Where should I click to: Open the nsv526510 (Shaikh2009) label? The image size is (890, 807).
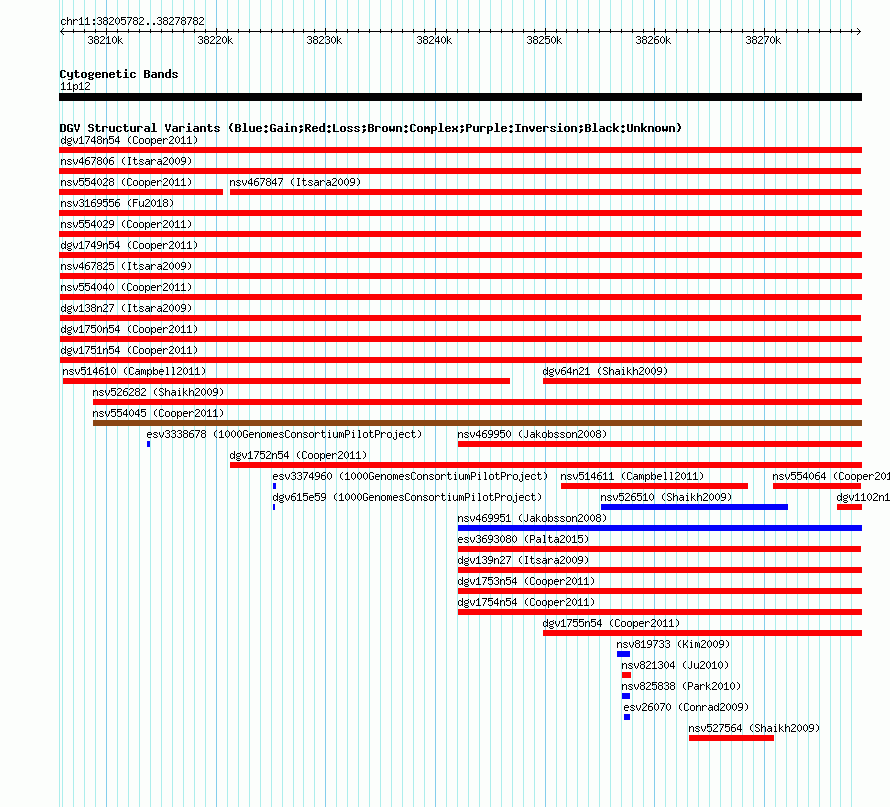click(x=666, y=497)
